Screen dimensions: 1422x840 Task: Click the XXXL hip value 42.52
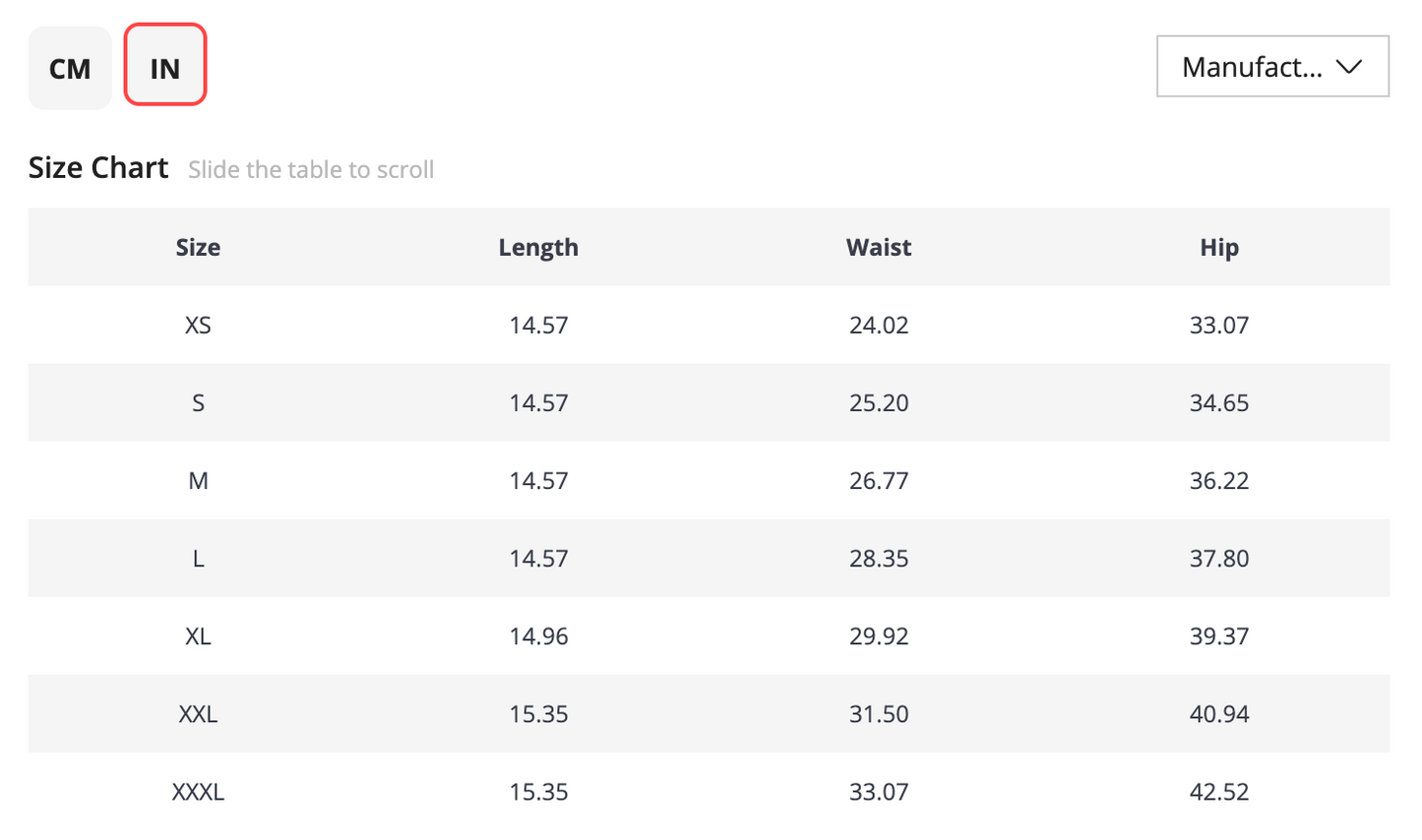pyautogui.click(x=1219, y=792)
